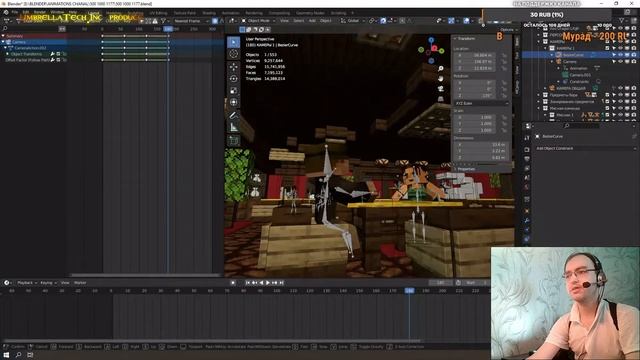640x360 pixels.
Task: Click the blue Z axis on navigation gizmo
Action: [431, 40]
